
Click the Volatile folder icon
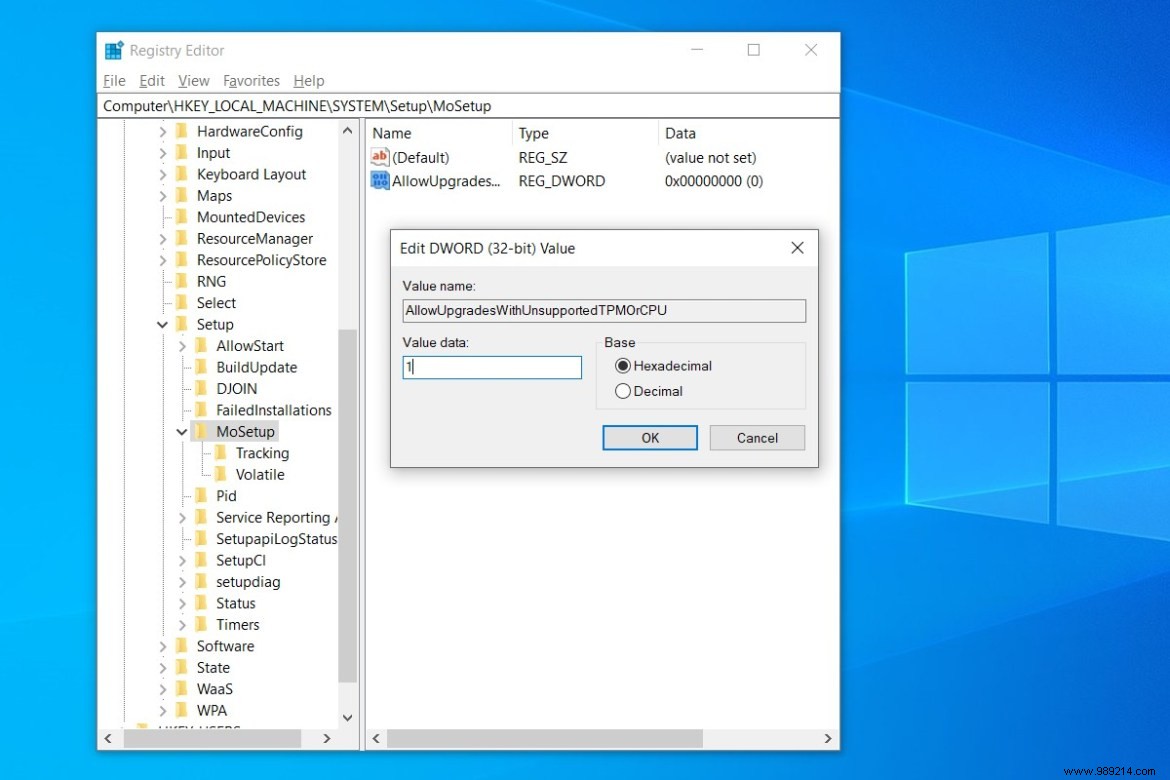click(x=222, y=474)
